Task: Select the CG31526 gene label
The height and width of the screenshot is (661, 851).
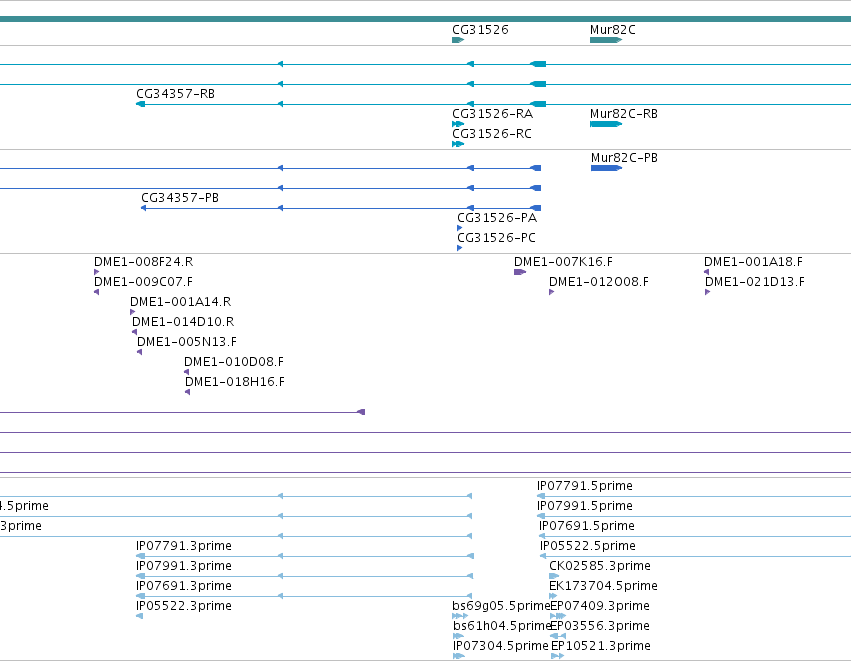Action: 480,29
